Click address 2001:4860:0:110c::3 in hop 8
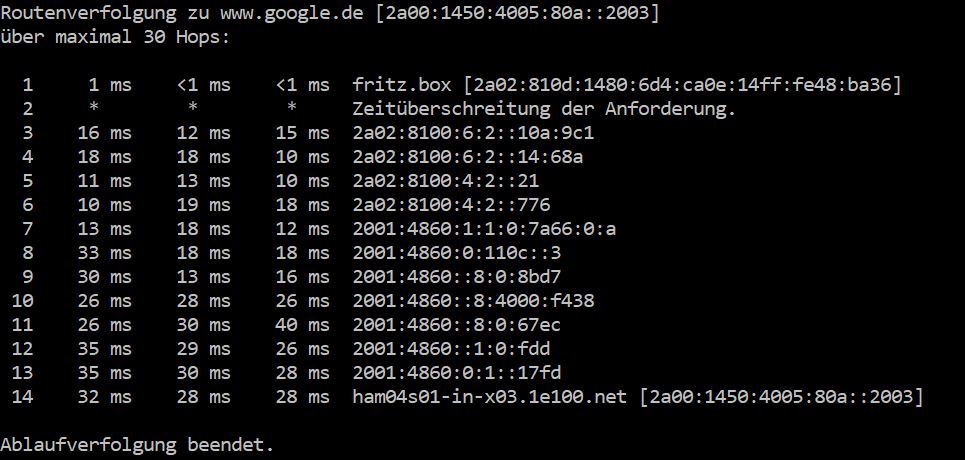 click(457, 253)
